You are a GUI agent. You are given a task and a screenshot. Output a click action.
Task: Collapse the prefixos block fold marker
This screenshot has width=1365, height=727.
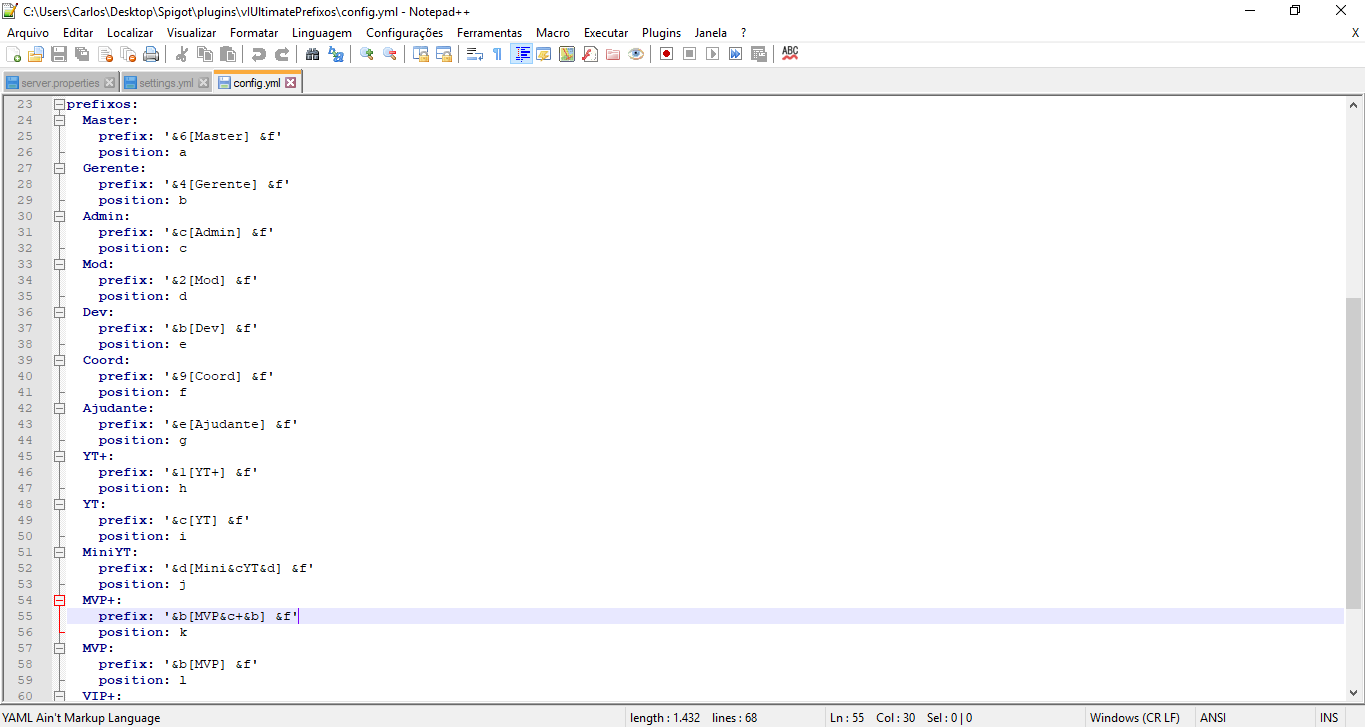[x=59, y=104]
